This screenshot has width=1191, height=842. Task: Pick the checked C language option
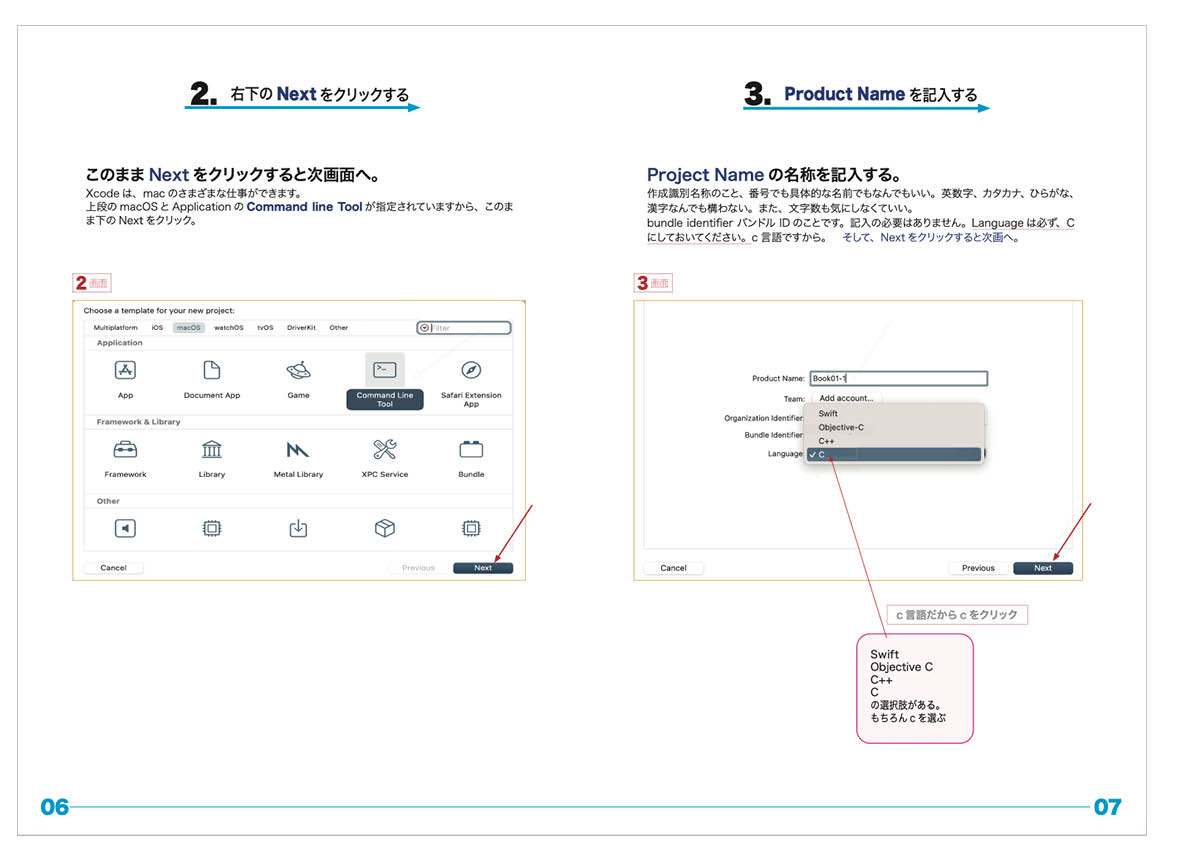tap(893, 454)
